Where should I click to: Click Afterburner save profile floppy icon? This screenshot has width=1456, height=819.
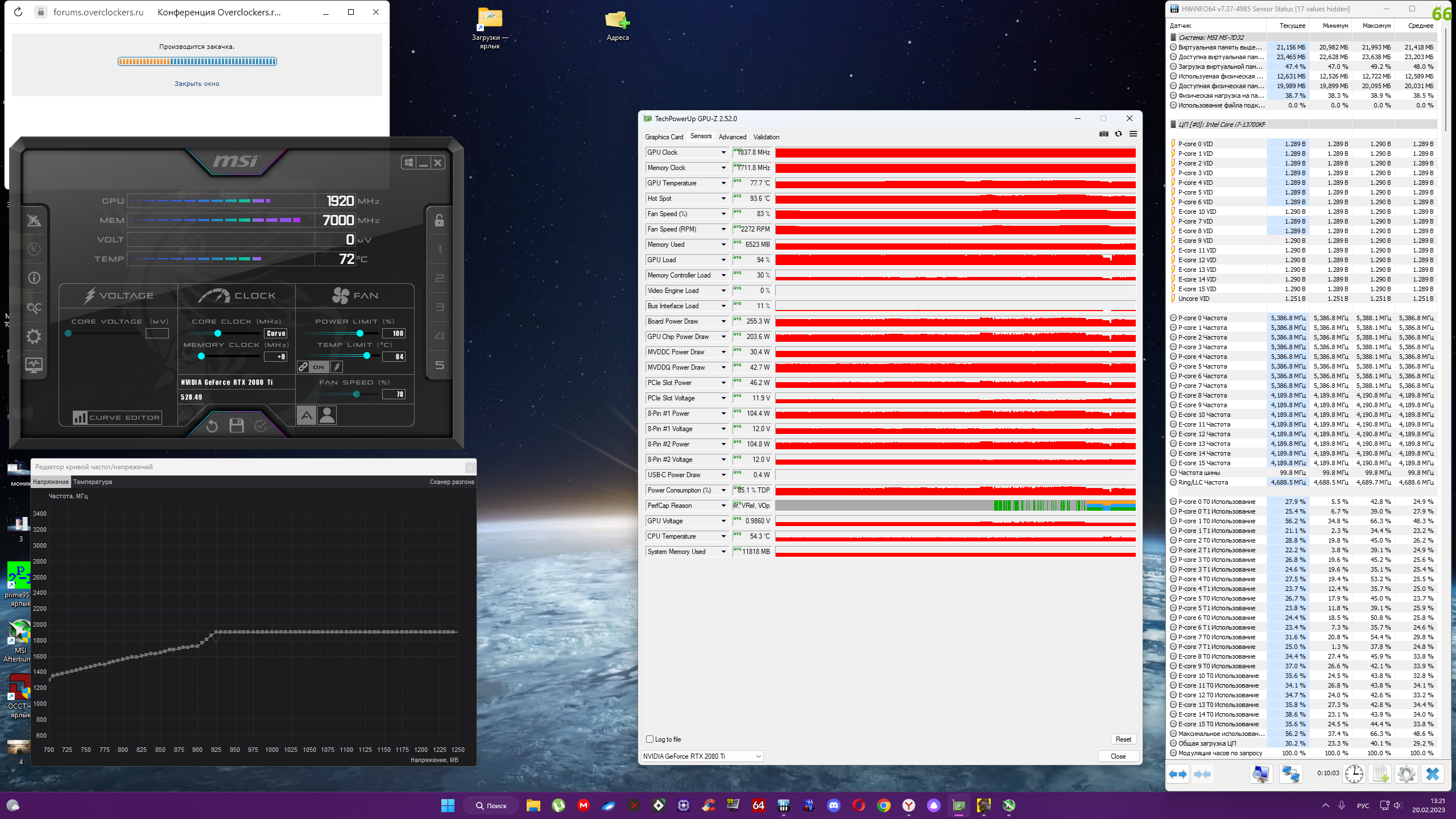(x=237, y=425)
